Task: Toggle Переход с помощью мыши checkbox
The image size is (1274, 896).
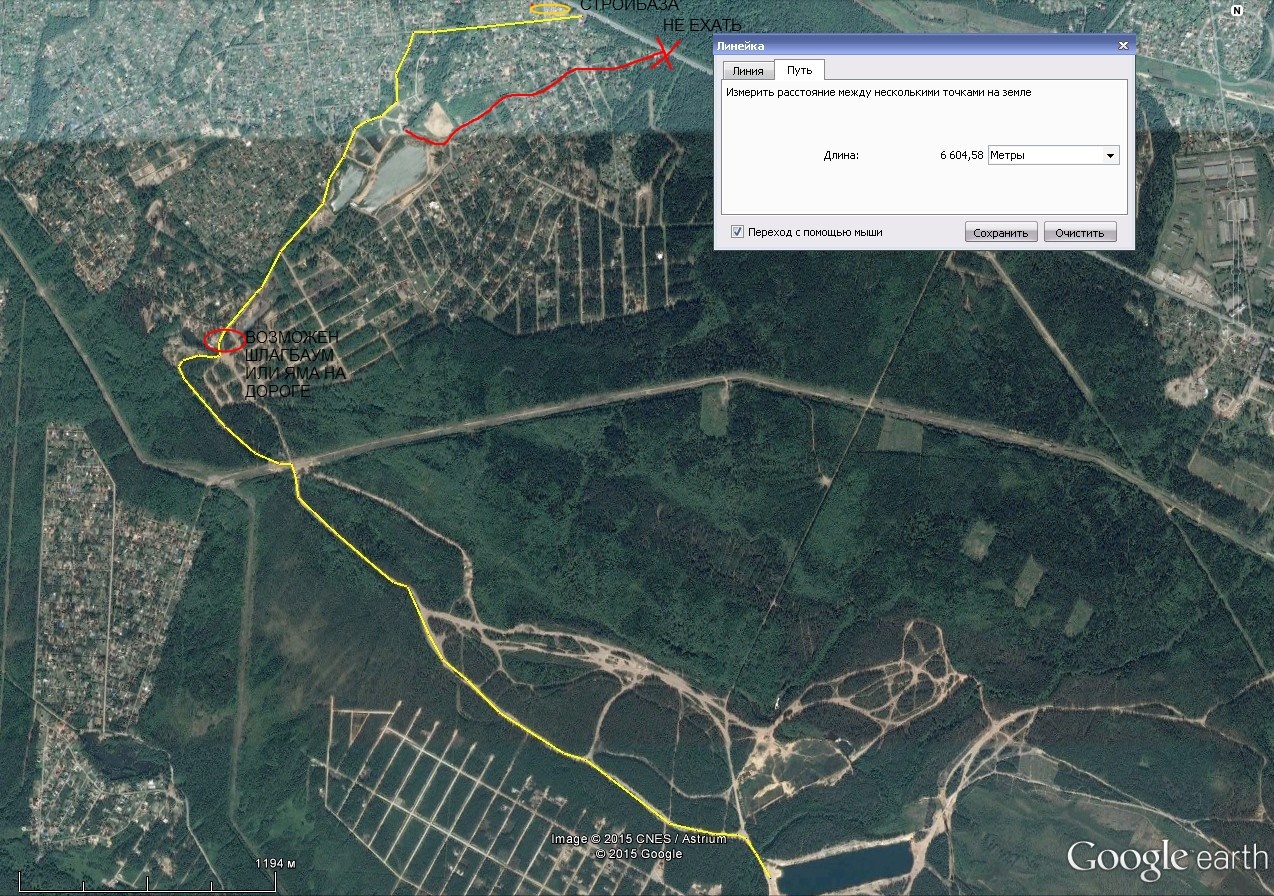Action: tap(738, 232)
